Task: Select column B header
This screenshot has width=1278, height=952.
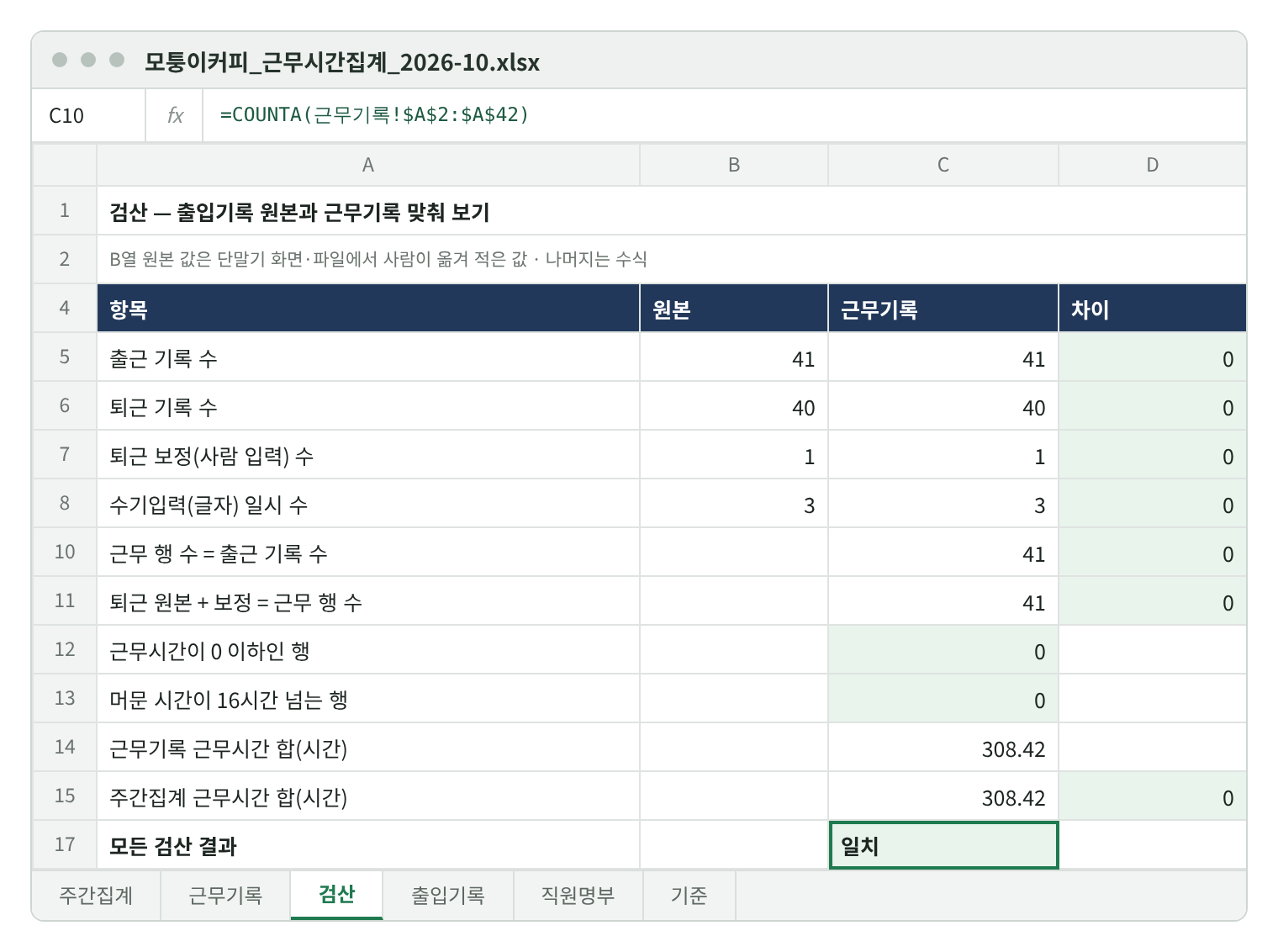Action: (x=734, y=165)
